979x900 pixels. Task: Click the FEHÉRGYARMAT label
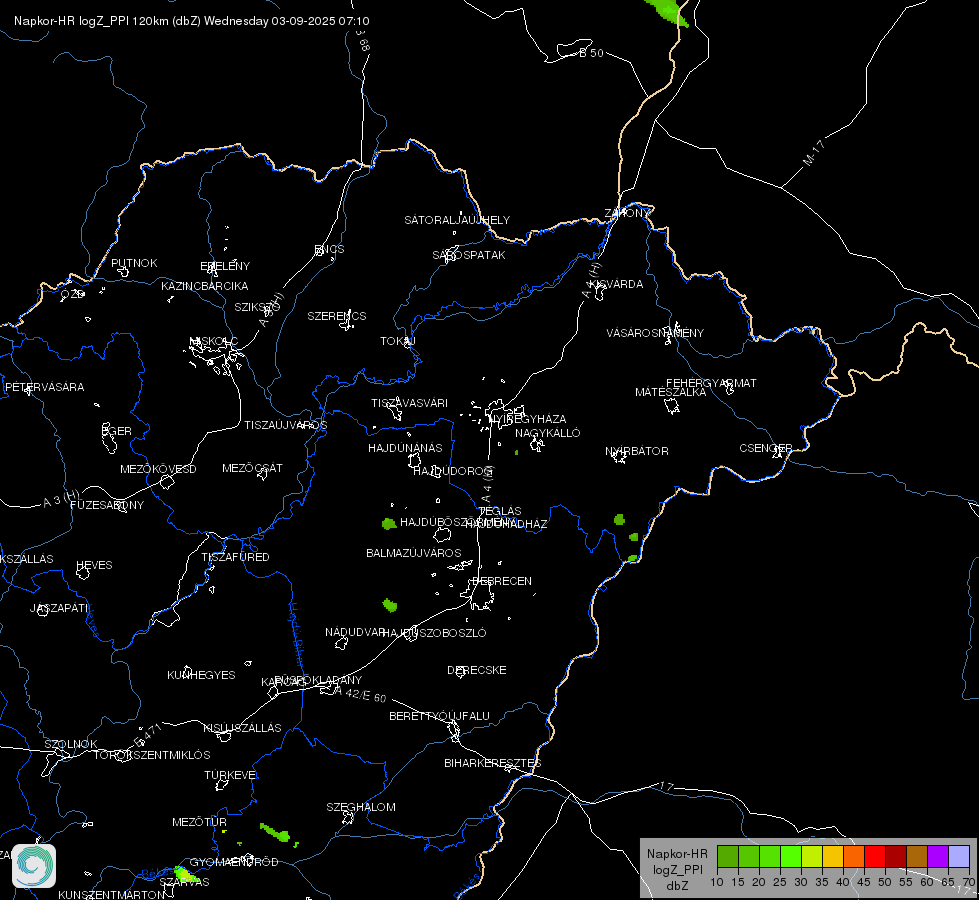click(711, 383)
